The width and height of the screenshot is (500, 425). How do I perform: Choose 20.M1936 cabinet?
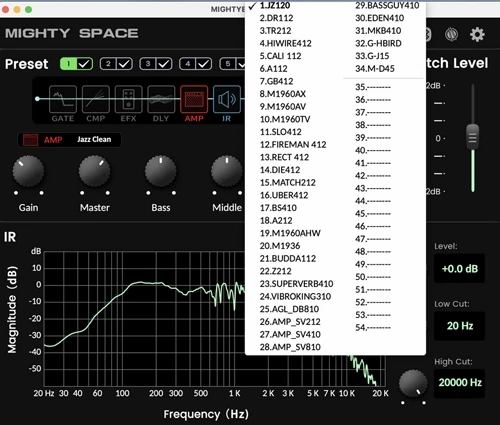click(280, 246)
